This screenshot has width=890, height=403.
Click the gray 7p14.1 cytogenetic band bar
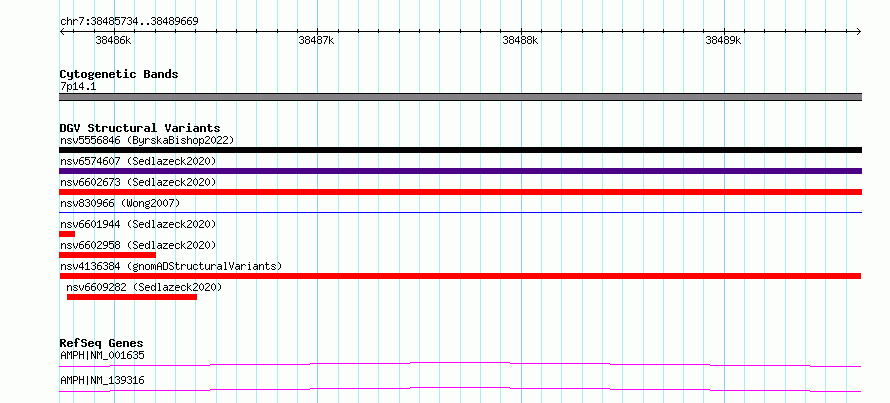[460, 97]
